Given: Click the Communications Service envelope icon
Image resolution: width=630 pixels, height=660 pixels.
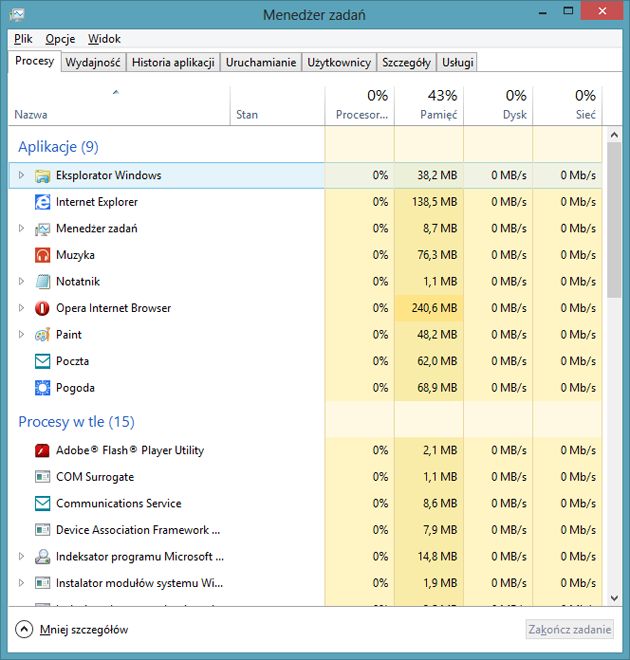Looking at the screenshot, I should click(42, 503).
